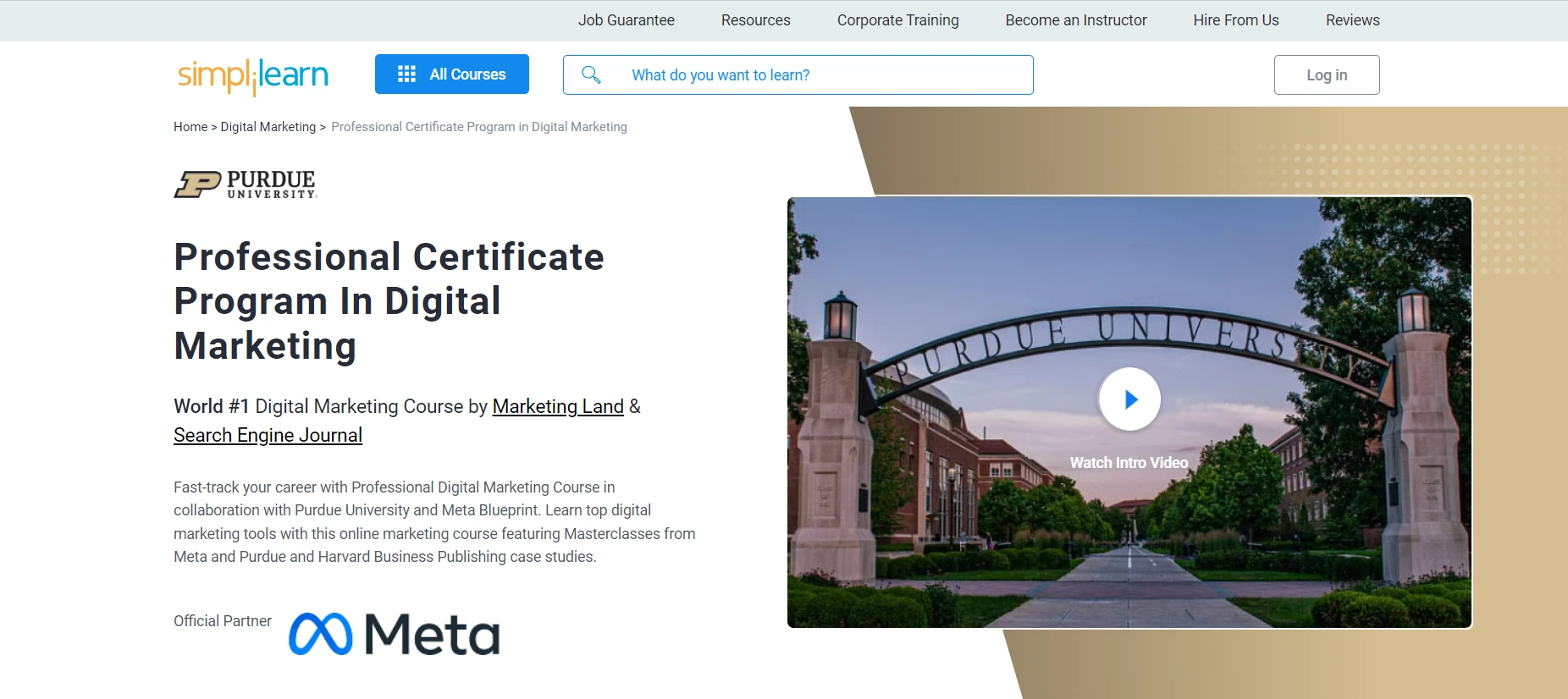Open Digital Marketing breadcrumb
The width and height of the screenshot is (1568, 699).
[x=268, y=127]
